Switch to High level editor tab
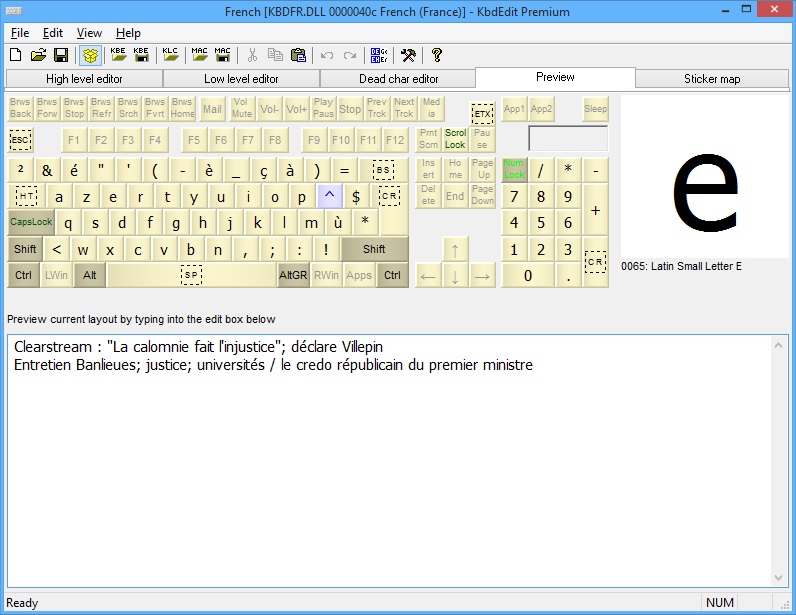The height and width of the screenshot is (615, 796). tap(84, 79)
